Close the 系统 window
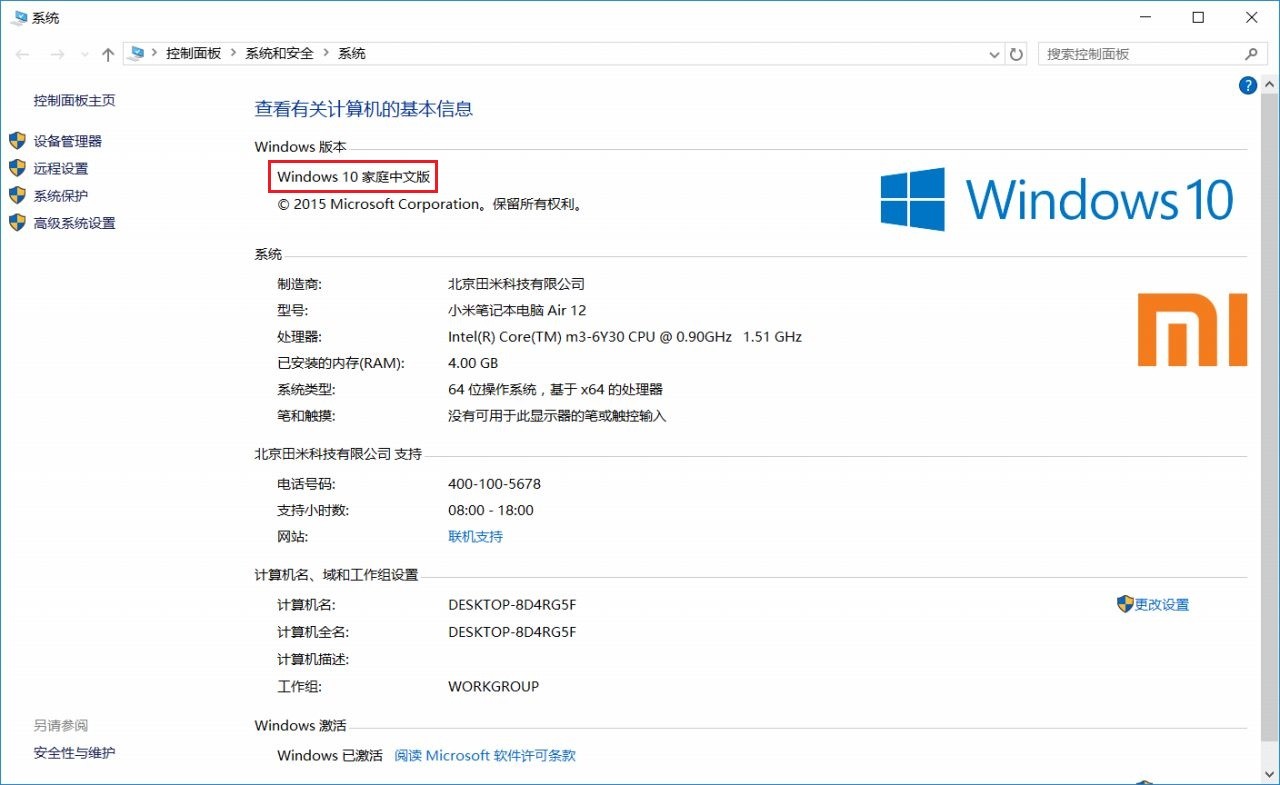 point(1252,18)
